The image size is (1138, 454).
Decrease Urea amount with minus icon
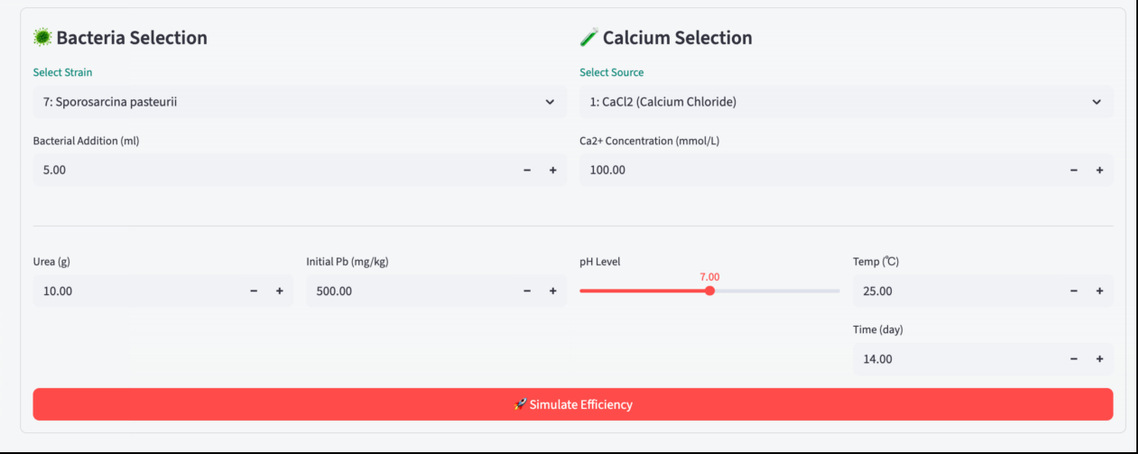(254, 291)
